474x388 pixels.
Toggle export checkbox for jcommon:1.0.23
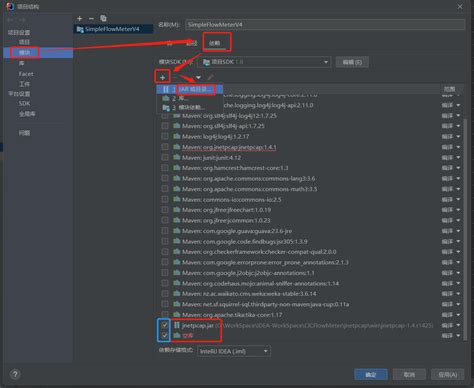pos(165,220)
